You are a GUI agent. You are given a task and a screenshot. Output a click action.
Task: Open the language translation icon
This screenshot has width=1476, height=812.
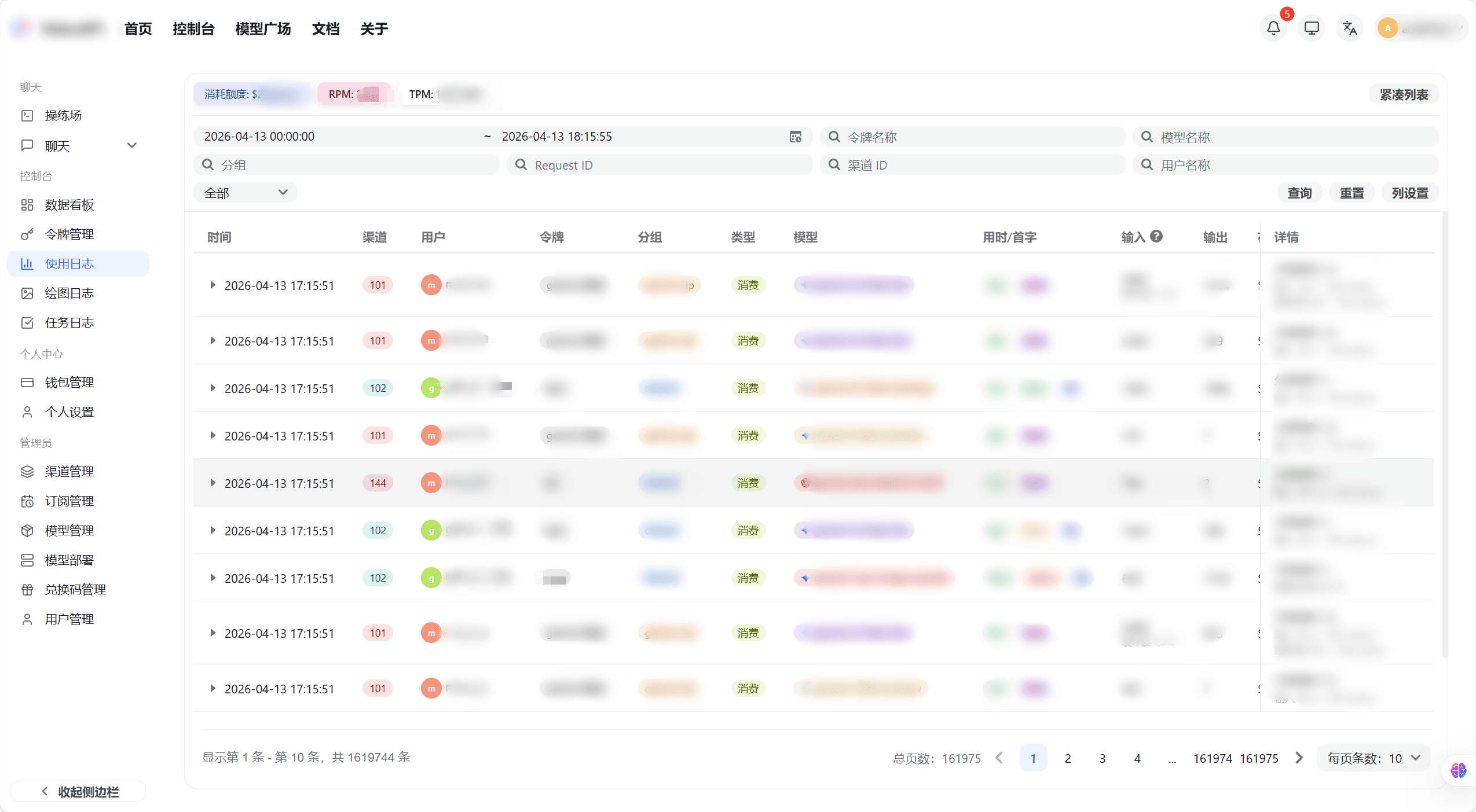click(1350, 28)
